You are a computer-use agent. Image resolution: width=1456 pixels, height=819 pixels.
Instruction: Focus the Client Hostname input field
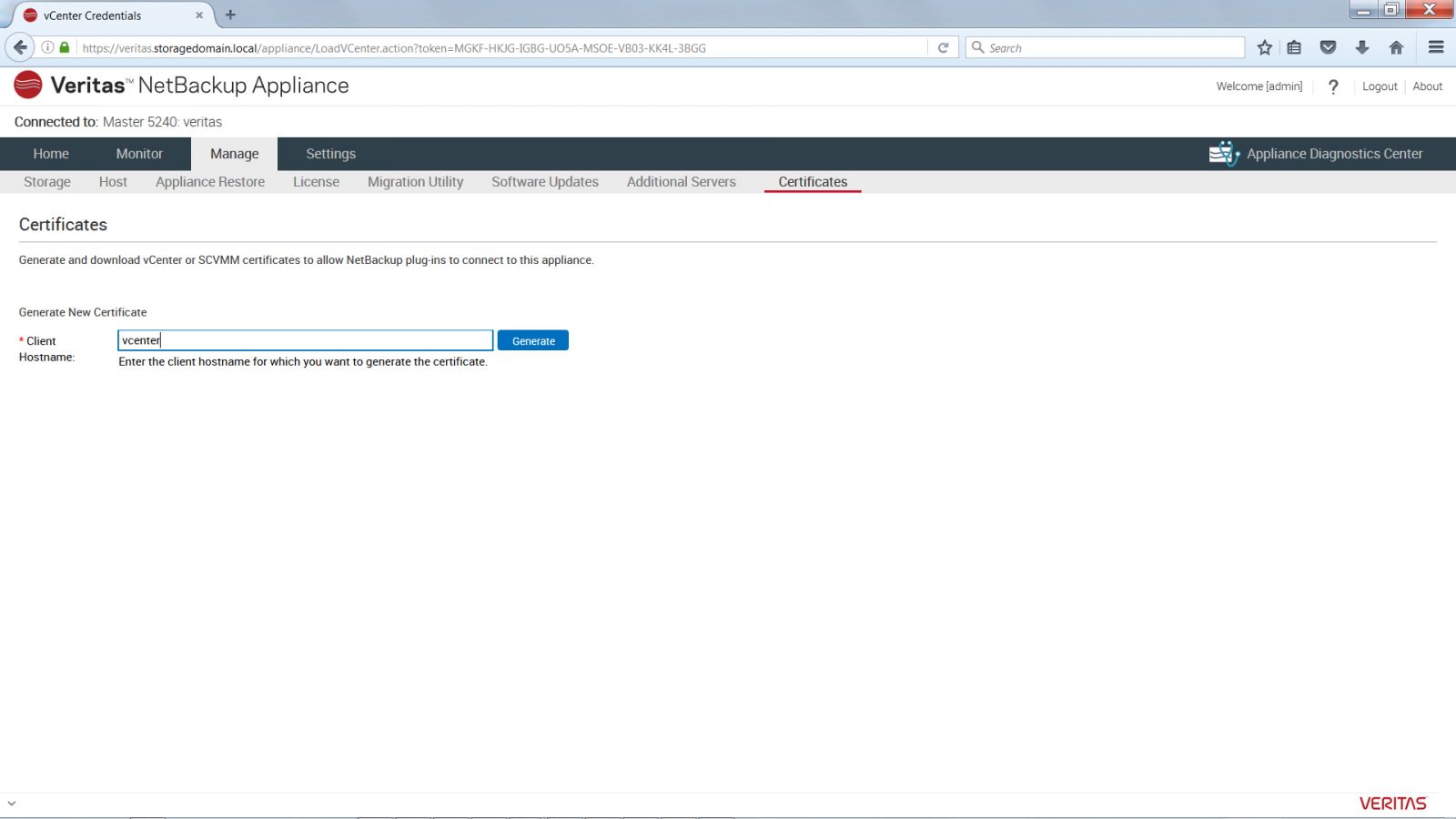[306, 340]
